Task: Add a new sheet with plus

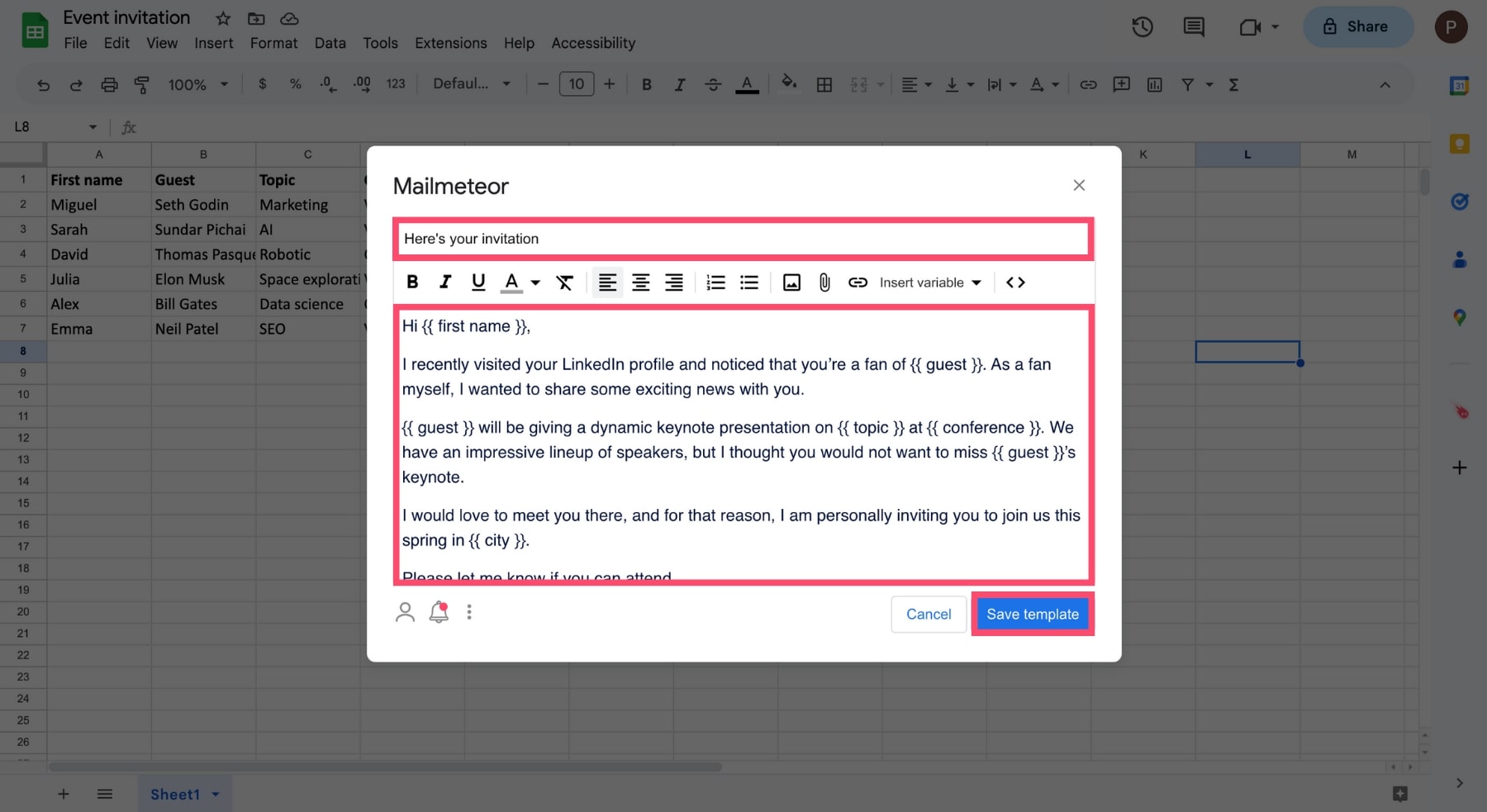Action: click(x=64, y=794)
